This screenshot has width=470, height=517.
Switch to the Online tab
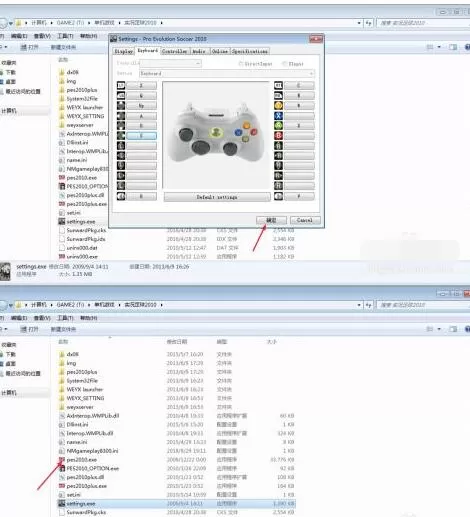(x=220, y=51)
